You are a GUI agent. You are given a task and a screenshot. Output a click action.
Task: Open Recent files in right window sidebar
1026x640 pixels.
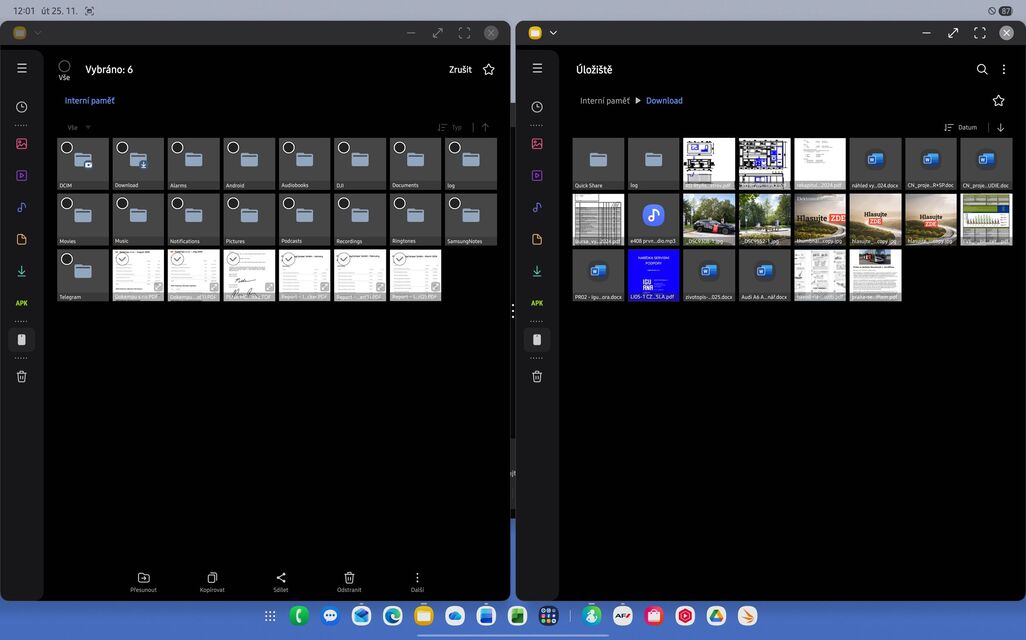[537, 107]
